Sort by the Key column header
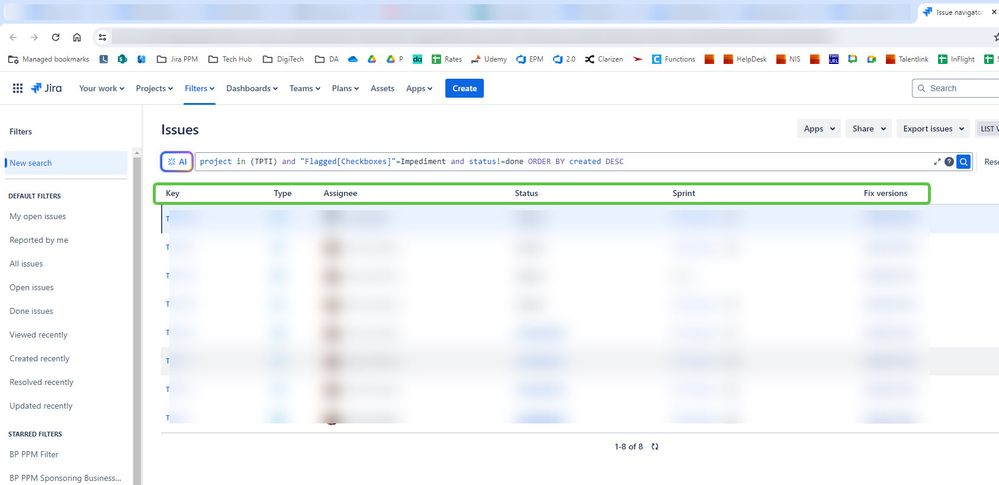Image resolution: width=999 pixels, height=485 pixels. click(x=173, y=193)
